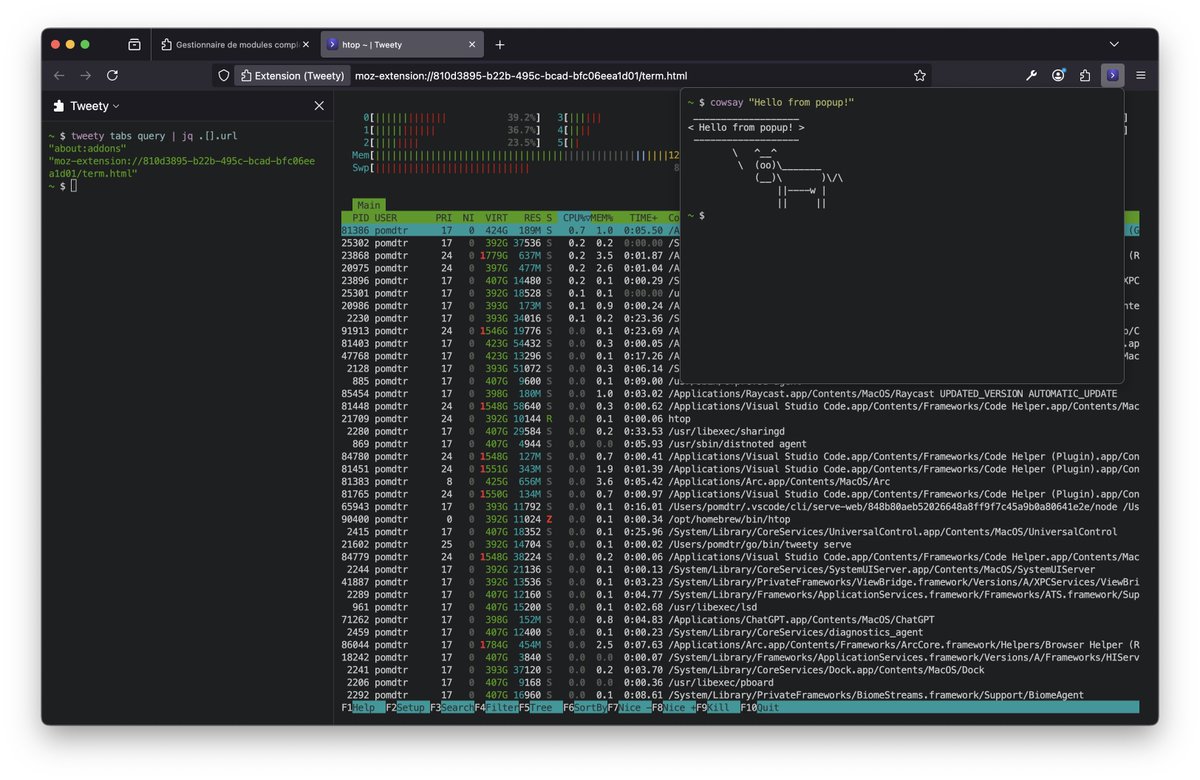Click the "about:addons" output in sidebar
Screen dimensions: 1200x780
[87, 148]
